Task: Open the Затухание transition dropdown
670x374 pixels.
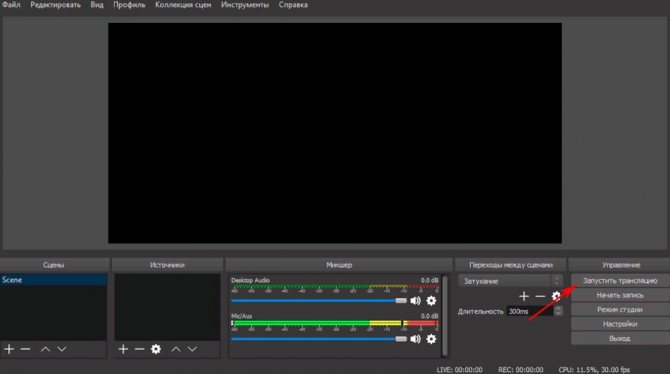Action: (509, 281)
